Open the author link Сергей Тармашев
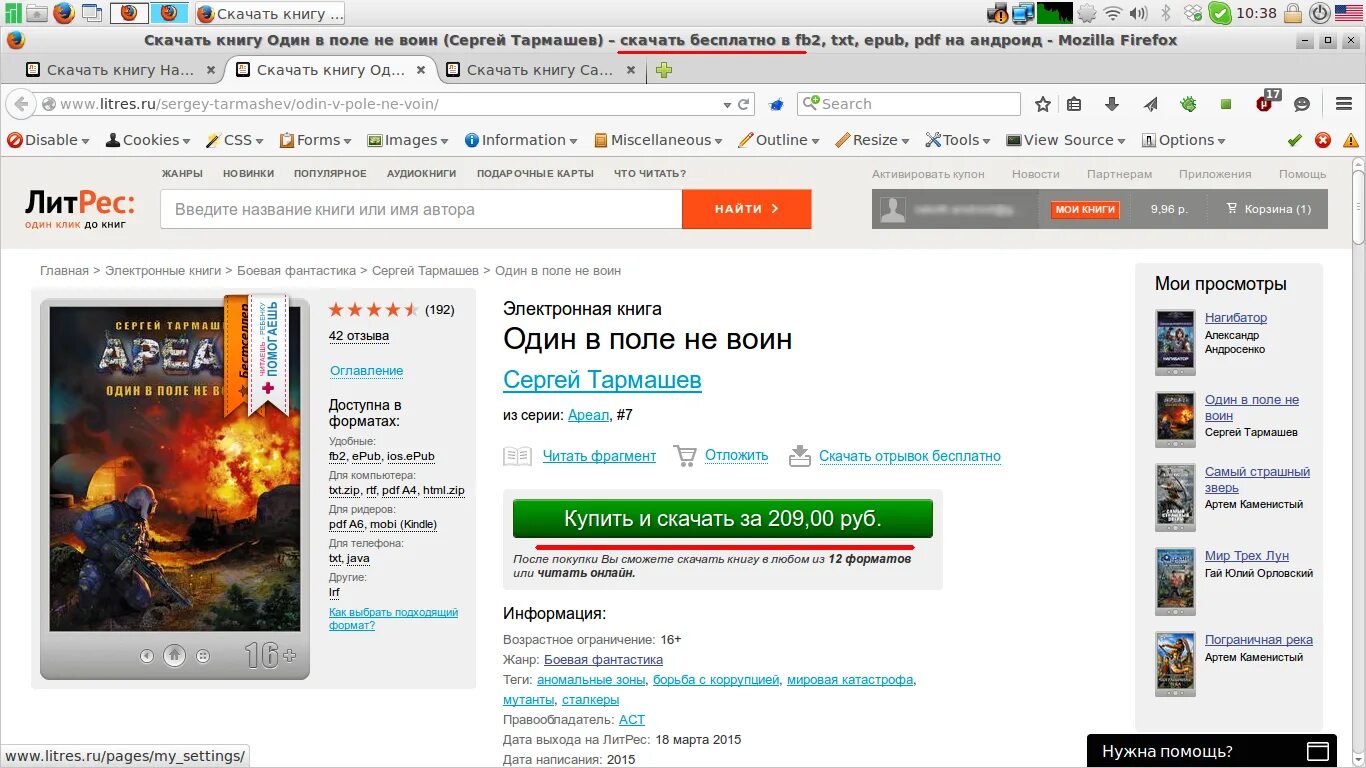Screen dimensions: 1366x768 [602, 380]
